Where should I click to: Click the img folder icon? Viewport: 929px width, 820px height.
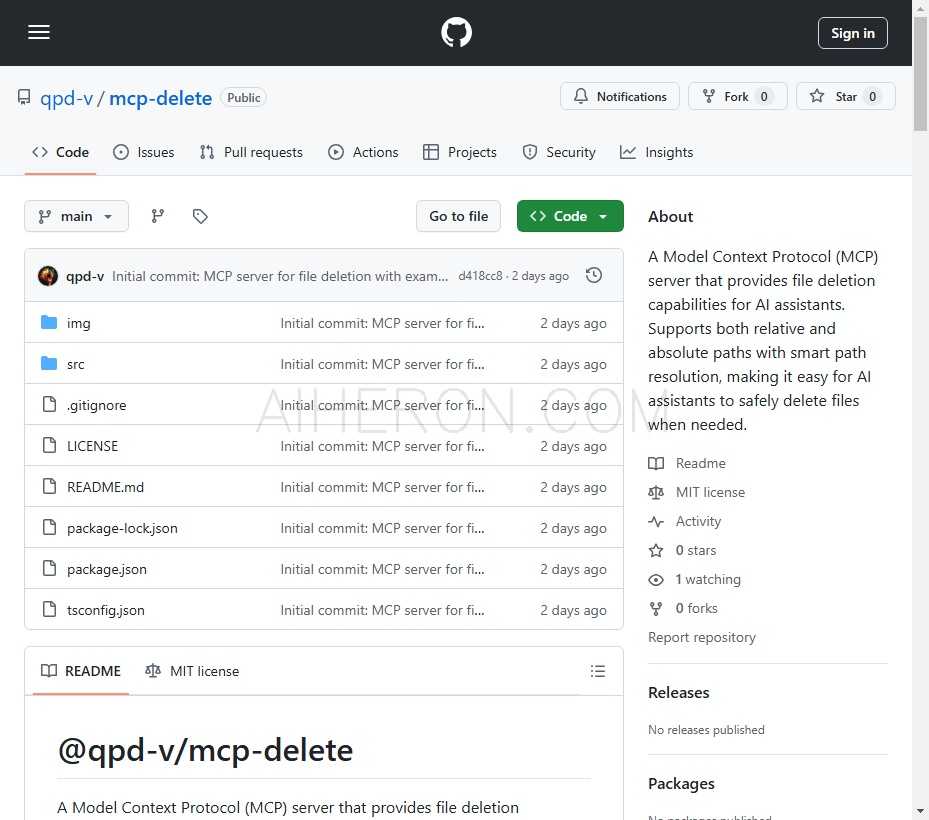tap(49, 322)
